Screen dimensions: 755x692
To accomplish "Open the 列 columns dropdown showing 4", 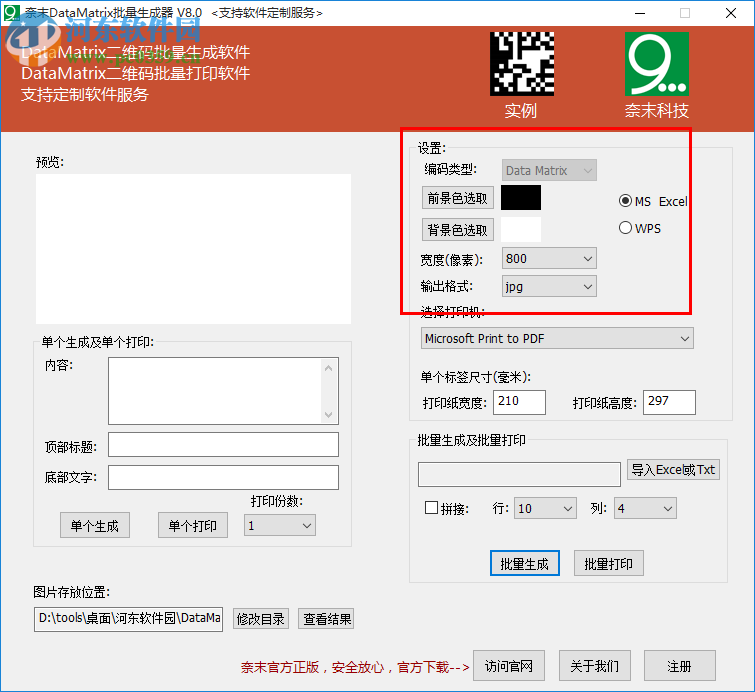I will click(x=645, y=508).
